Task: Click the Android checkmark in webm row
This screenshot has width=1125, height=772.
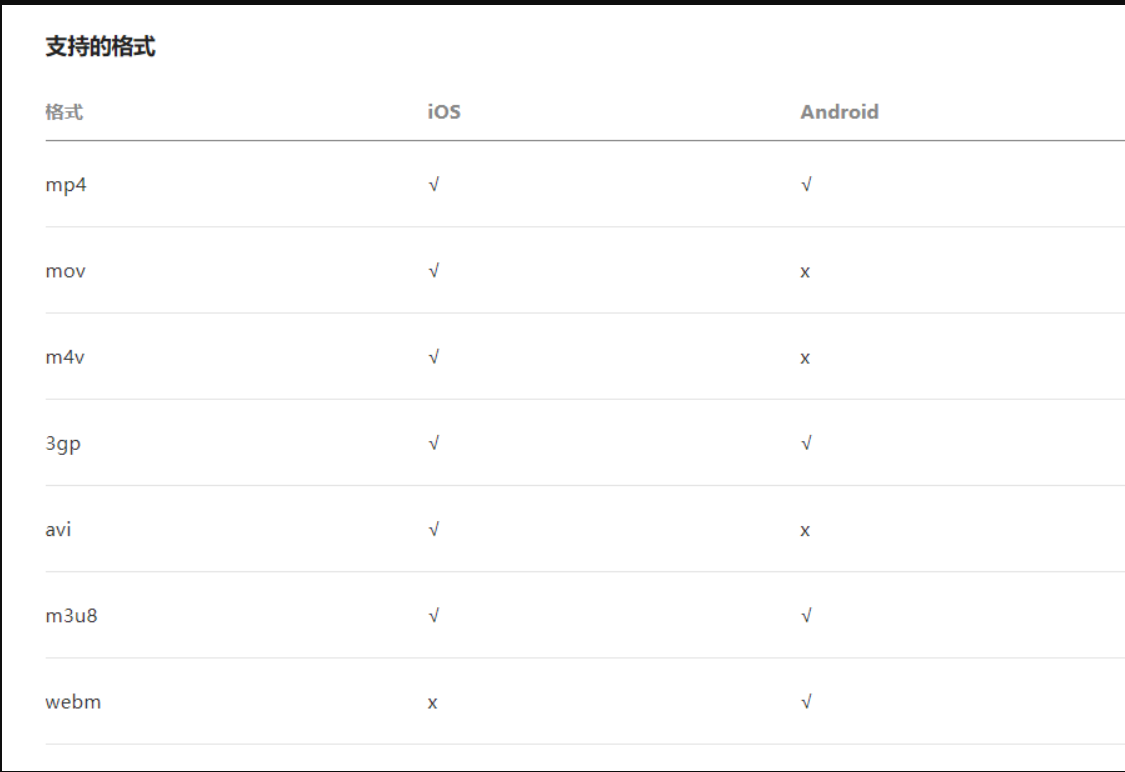Action: [806, 701]
